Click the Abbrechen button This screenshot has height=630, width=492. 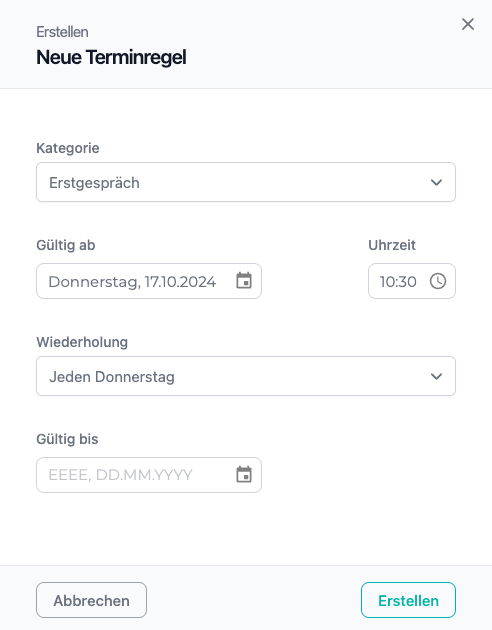92,600
